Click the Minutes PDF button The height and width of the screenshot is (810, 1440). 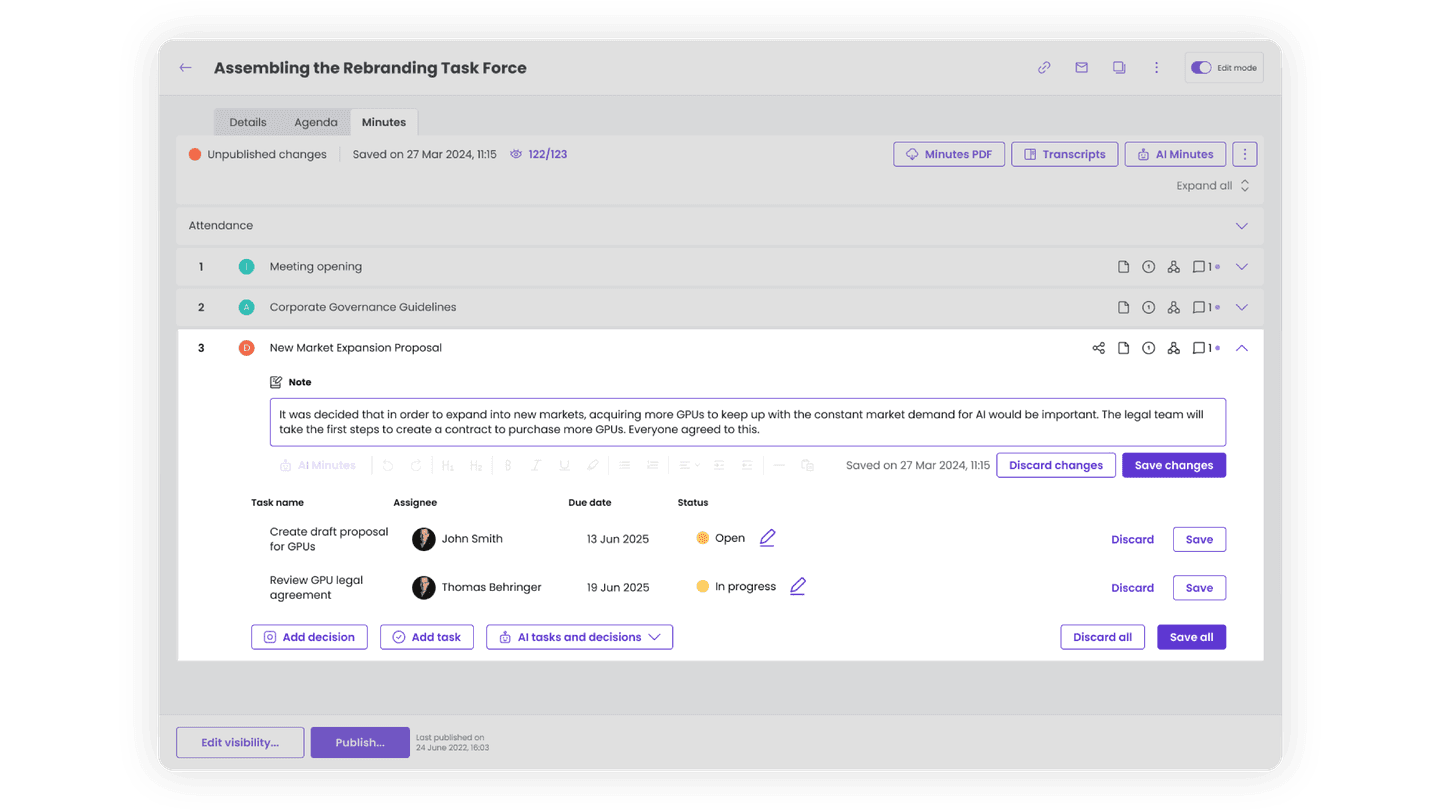[948, 154]
